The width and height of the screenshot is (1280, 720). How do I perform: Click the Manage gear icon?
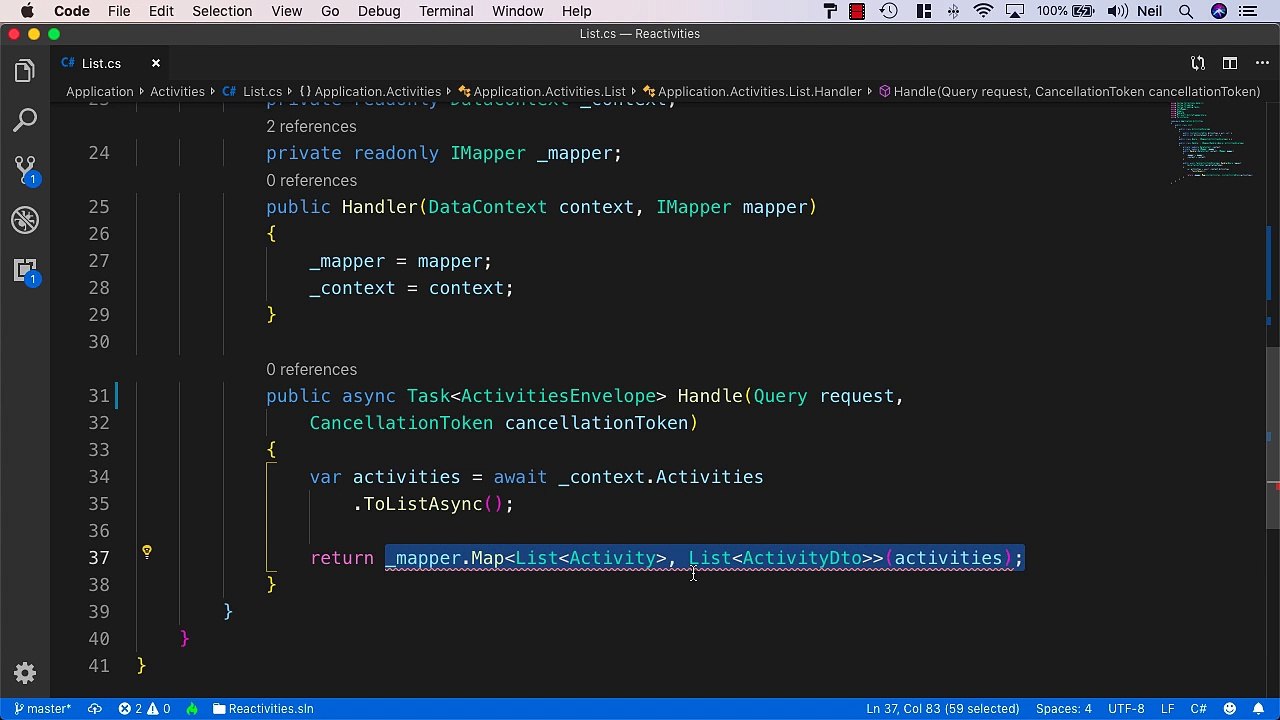click(25, 673)
